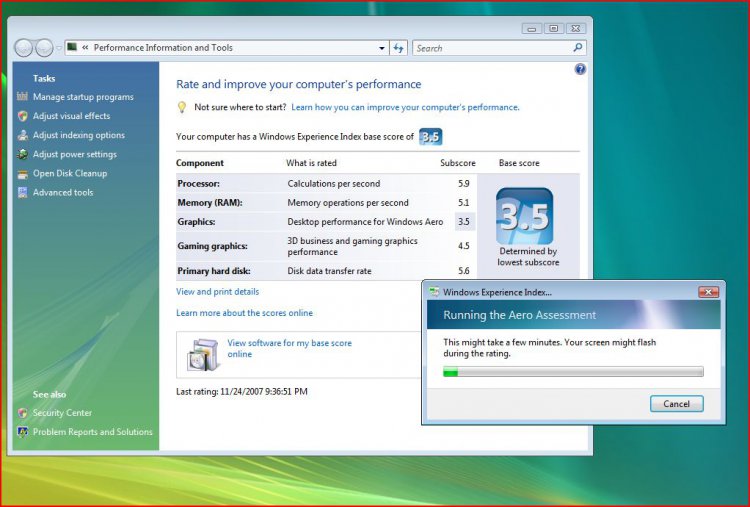Open Adjust indexing options task
Image resolution: width=750 pixels, height=507 pixels.
pyautogui.click(x=79, y=135)
